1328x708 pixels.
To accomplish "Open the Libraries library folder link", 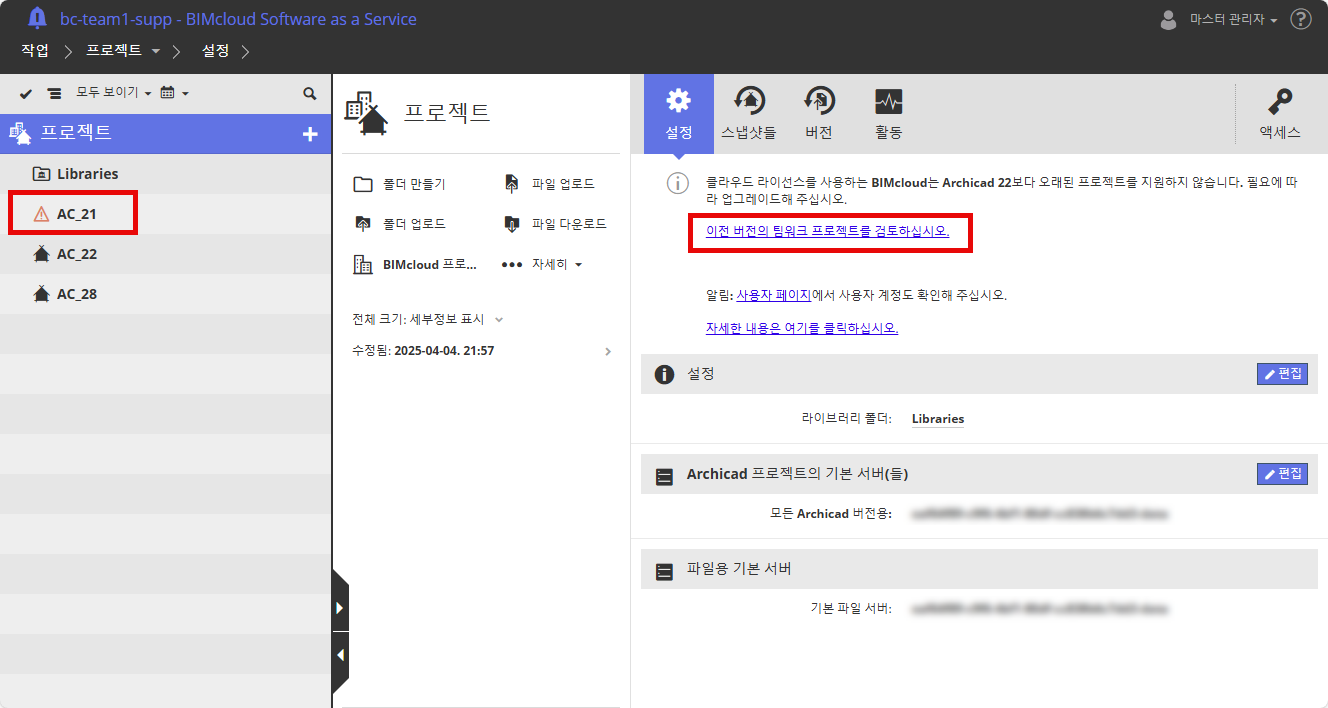I will pyautogui.click(x=938, y=419).
